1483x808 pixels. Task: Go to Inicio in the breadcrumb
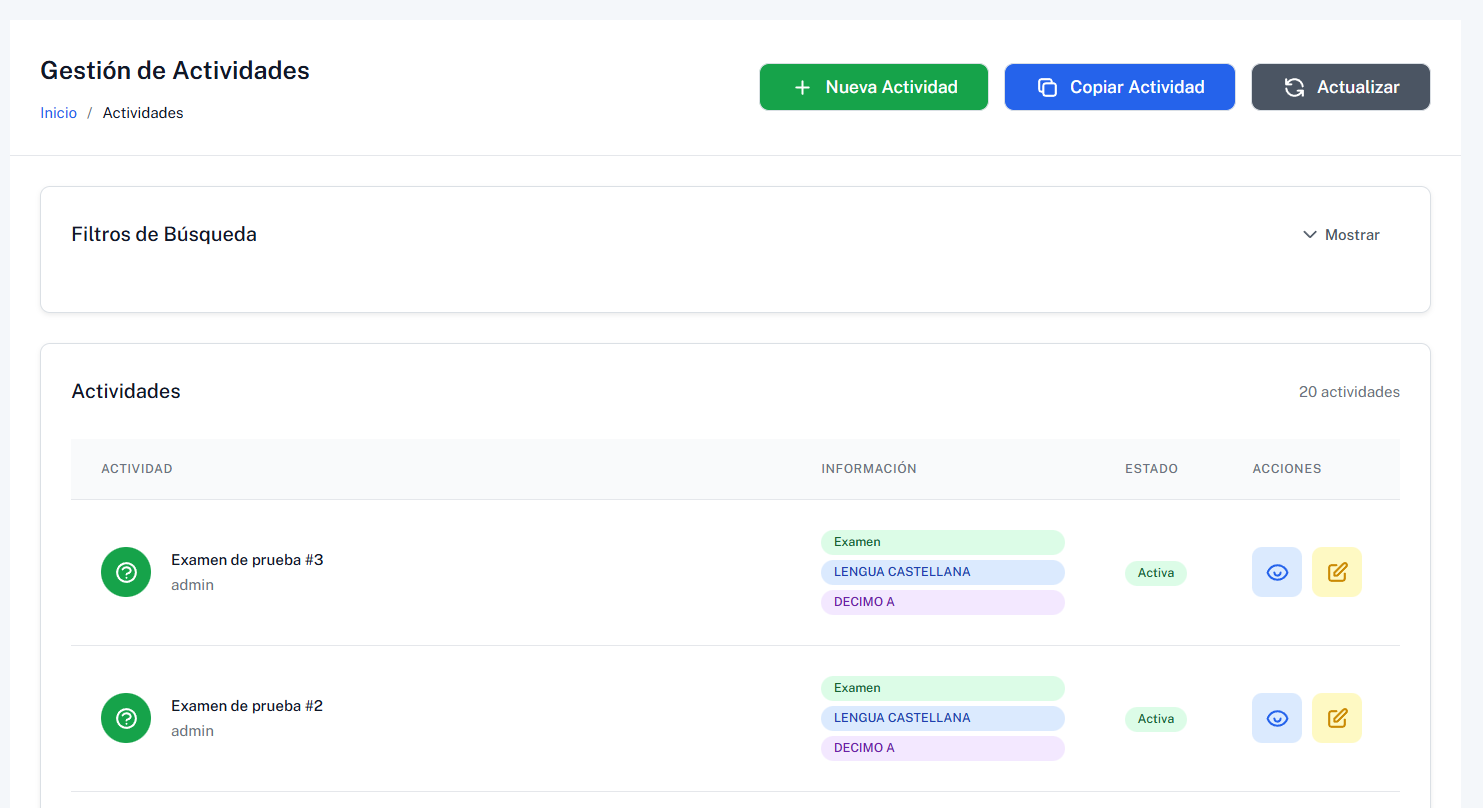[58, 113]
